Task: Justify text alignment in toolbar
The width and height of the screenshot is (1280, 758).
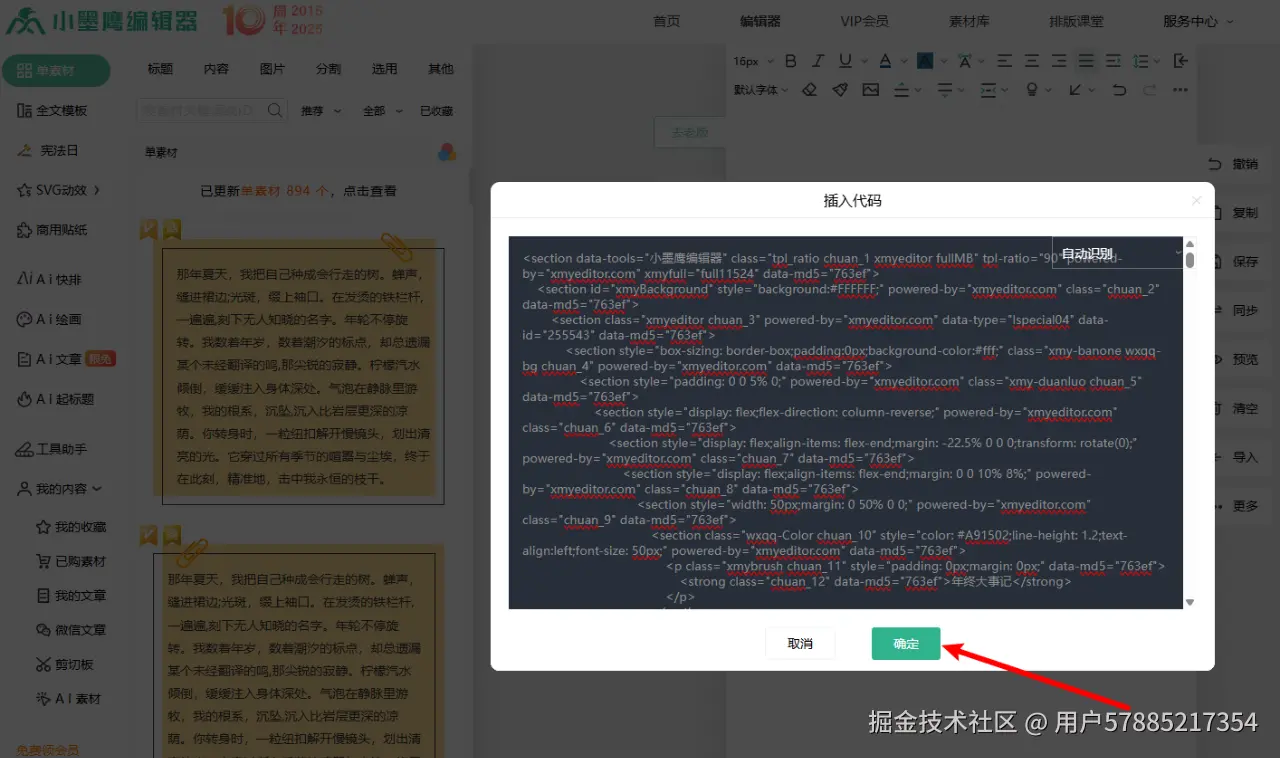Action: click(x=1085, y=61)
